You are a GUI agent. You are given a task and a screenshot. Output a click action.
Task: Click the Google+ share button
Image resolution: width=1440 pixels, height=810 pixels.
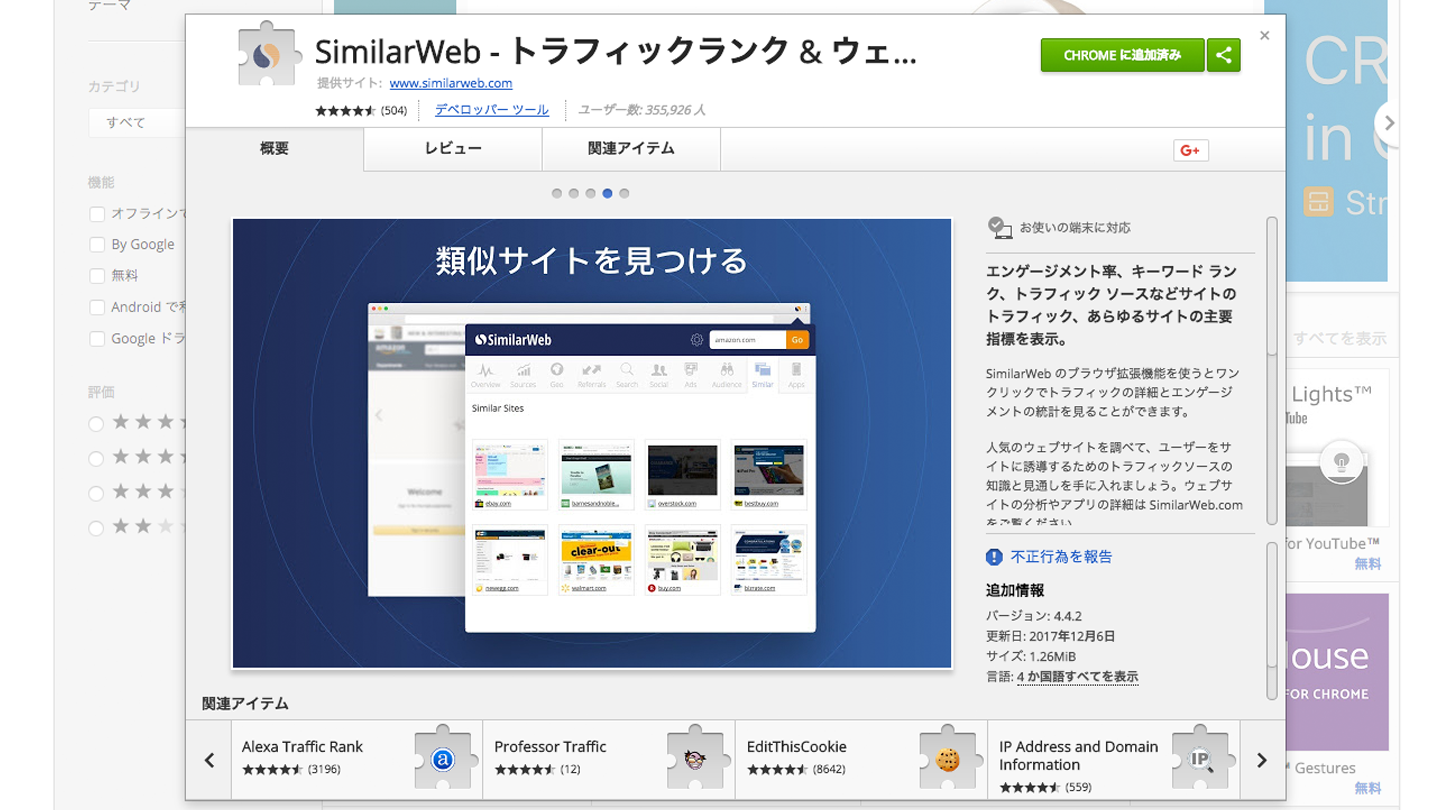coord(1190,150)
